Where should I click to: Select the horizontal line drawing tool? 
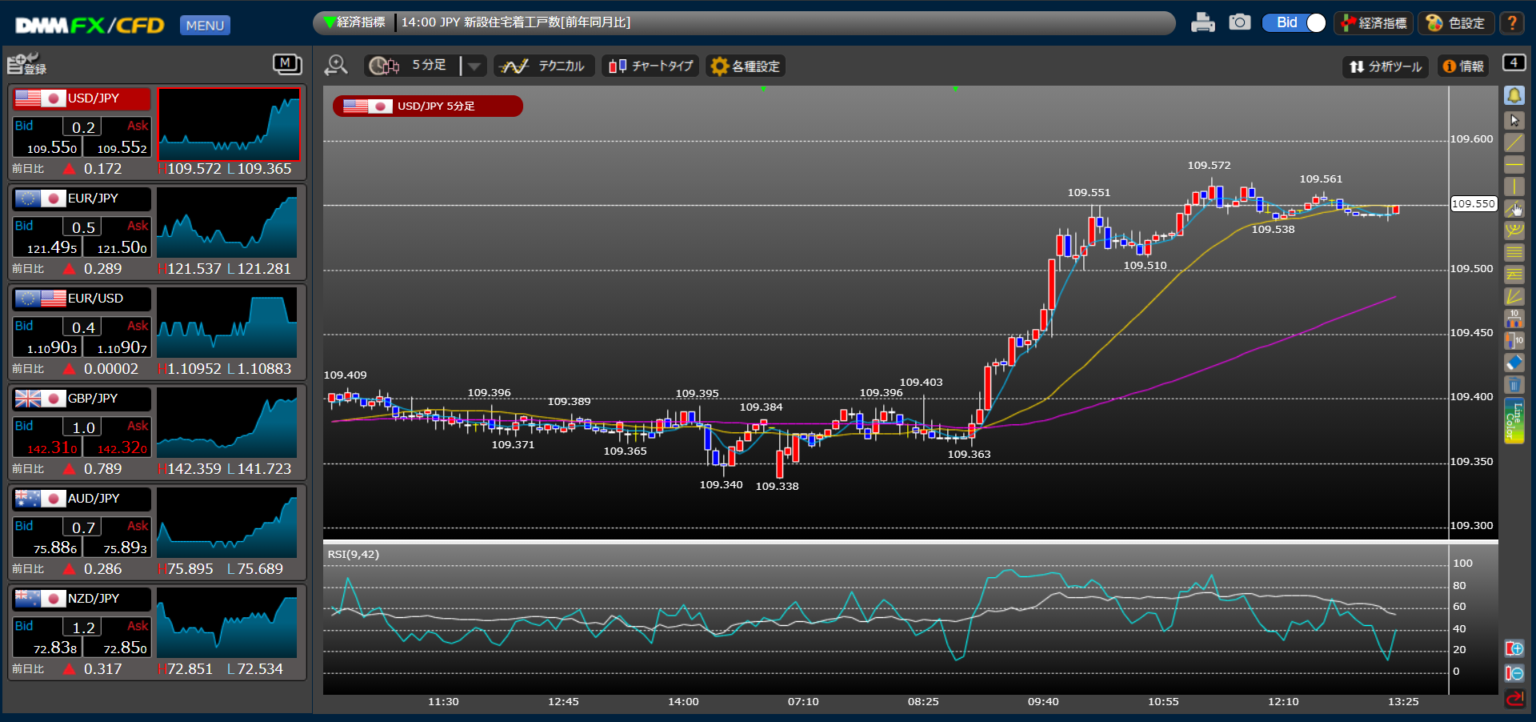click(x=1514, y=164)
